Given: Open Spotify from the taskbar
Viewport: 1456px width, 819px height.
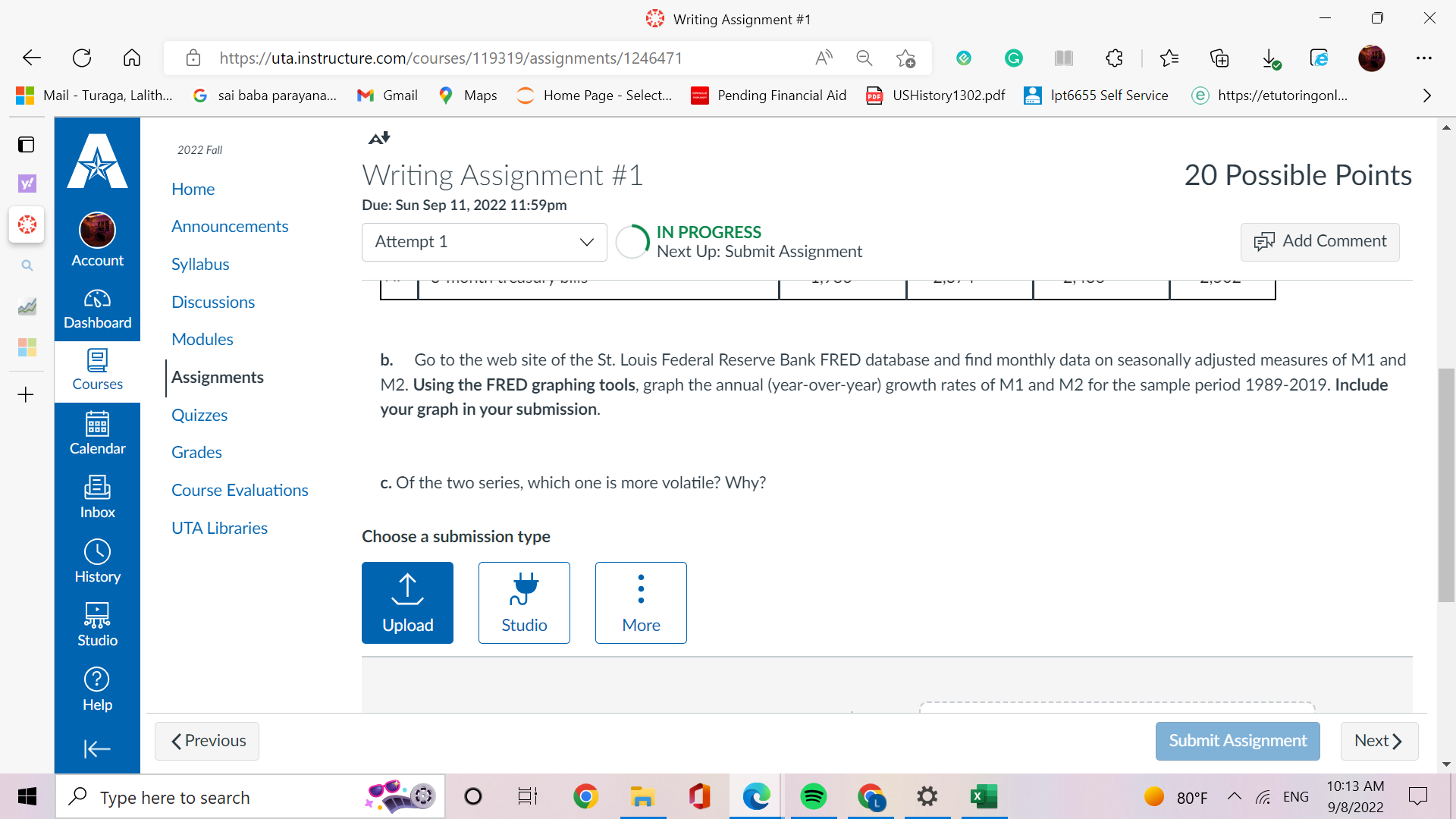Looking at the screenshot, I should point(813,796).
